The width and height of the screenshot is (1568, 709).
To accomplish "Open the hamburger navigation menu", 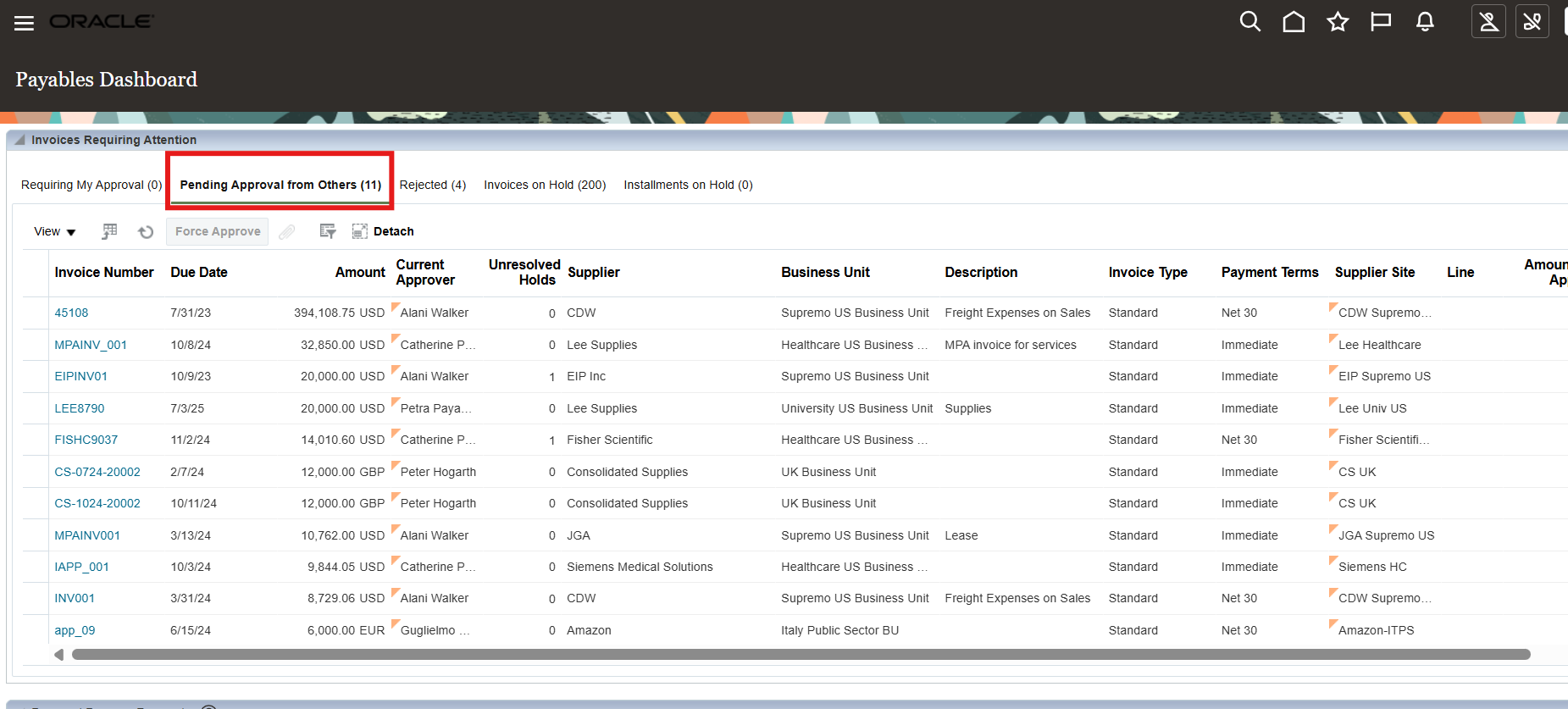I will [x=25, y=23].
